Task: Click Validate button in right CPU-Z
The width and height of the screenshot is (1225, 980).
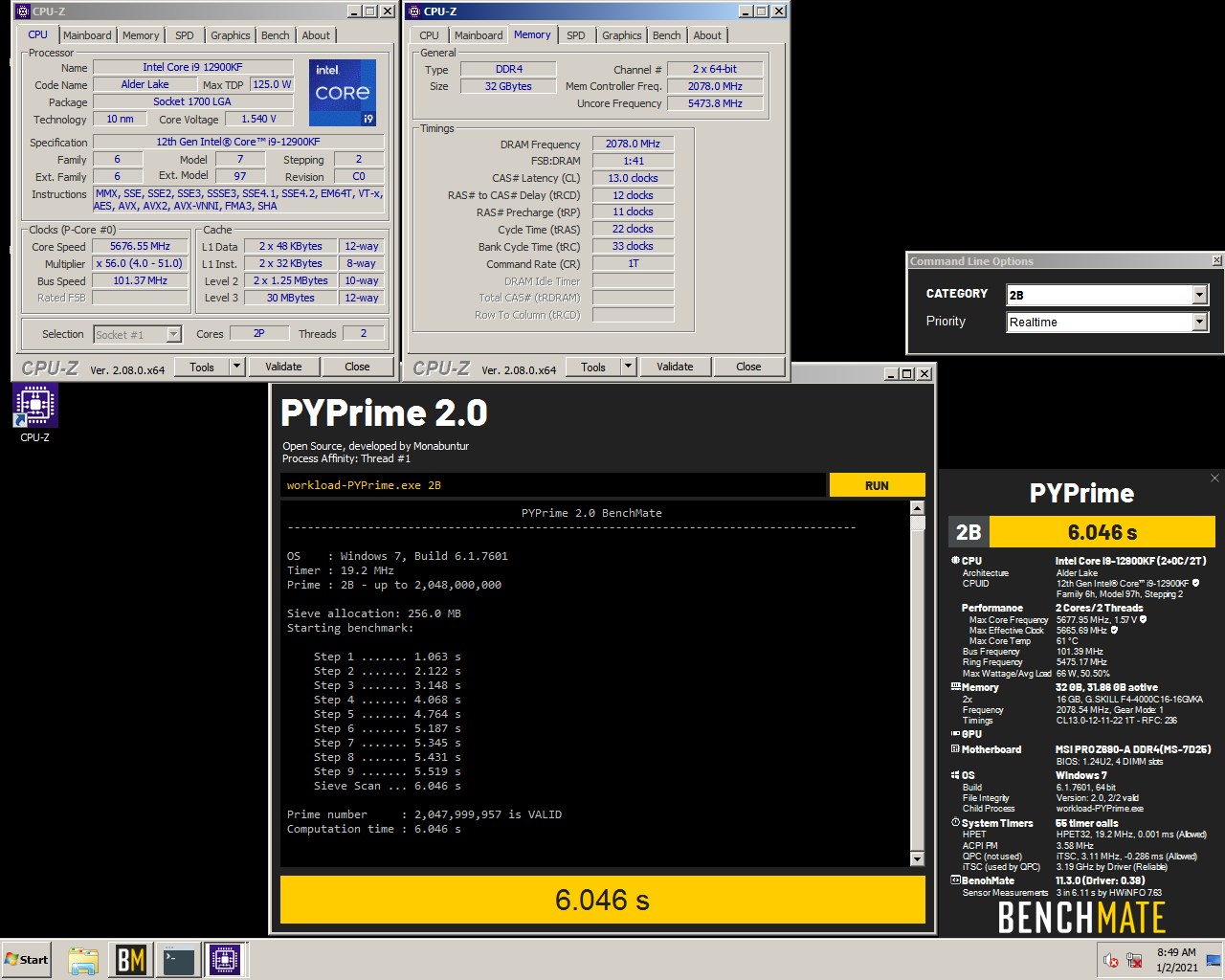Action: (675, 367)
